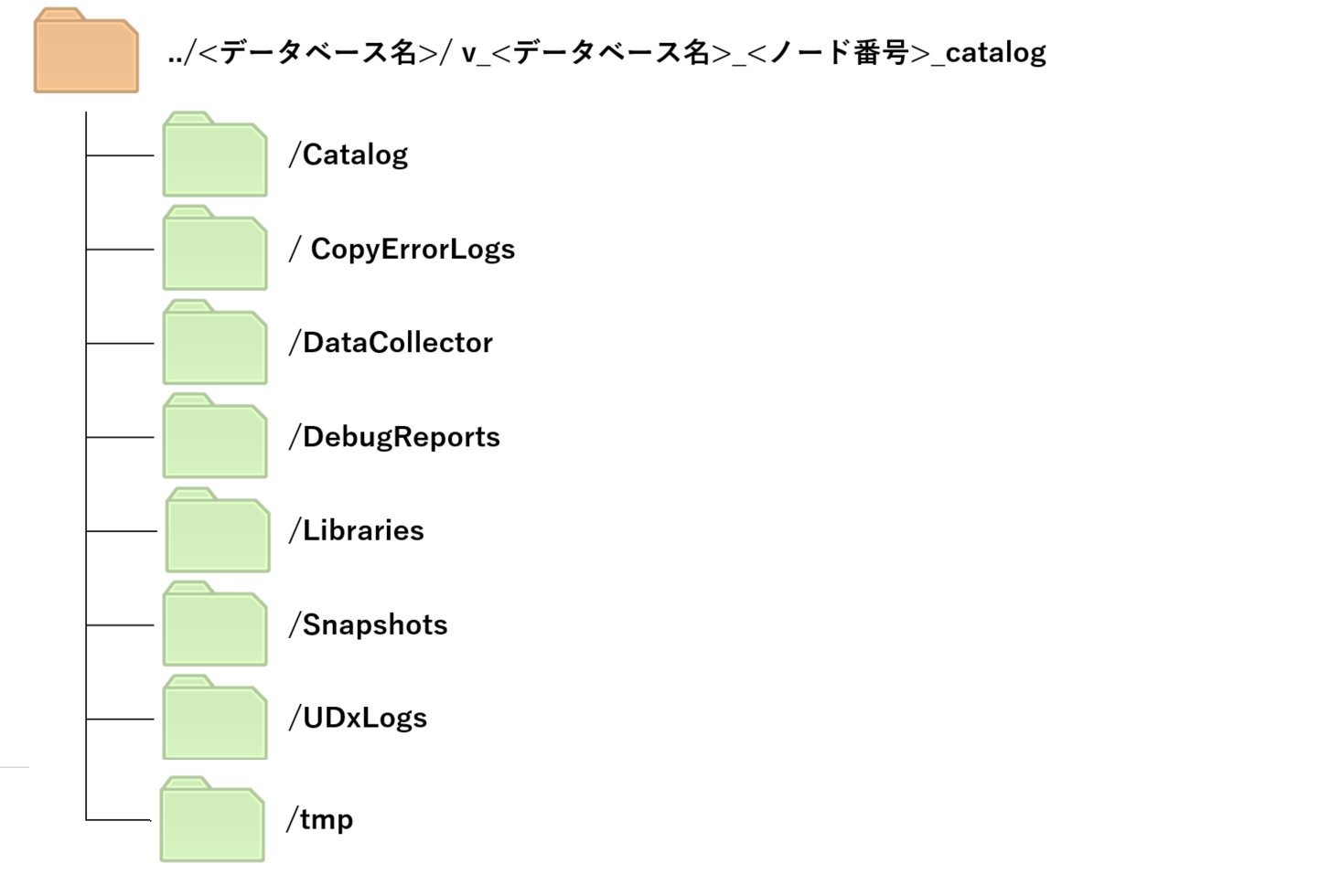Click the root catalog directory path text
Screen dimensions: 1319x896
606,53
